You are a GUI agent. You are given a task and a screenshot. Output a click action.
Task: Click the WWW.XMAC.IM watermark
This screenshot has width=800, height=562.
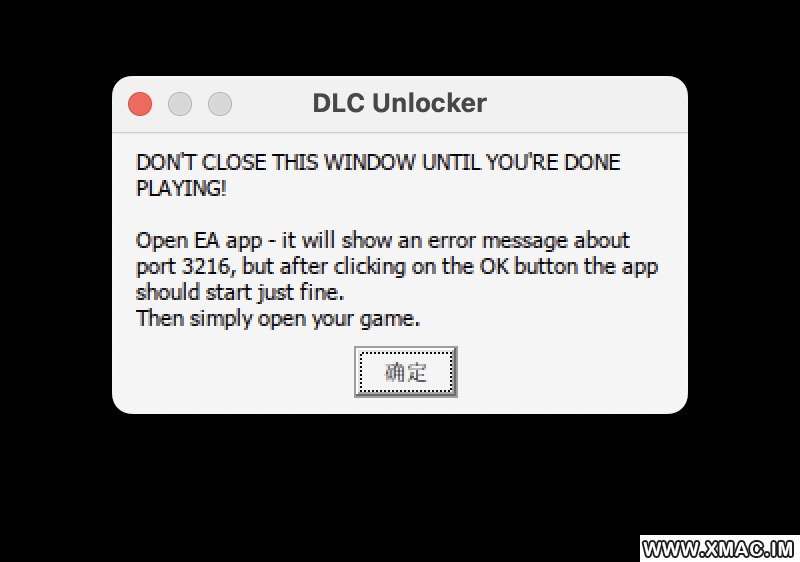tap(718, 549)
